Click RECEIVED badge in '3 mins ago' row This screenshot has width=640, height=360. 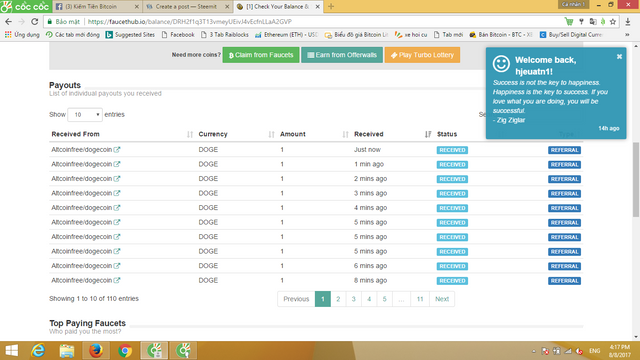pos(452,193)
